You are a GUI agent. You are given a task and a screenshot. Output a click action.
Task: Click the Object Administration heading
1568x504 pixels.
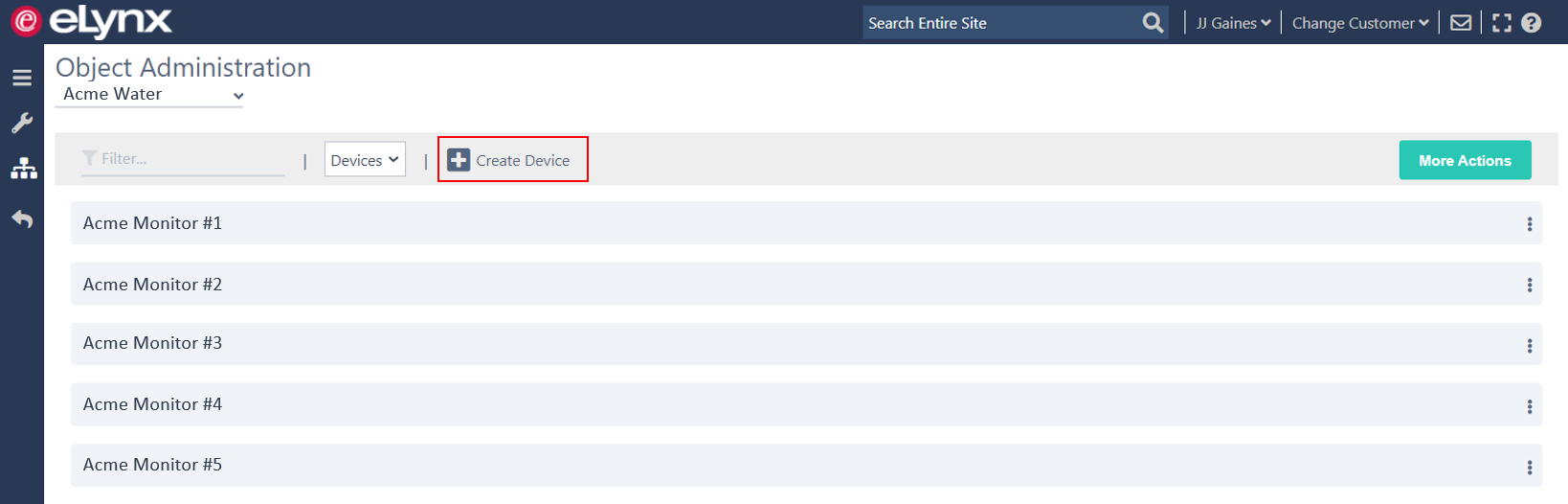pos(183,67)
